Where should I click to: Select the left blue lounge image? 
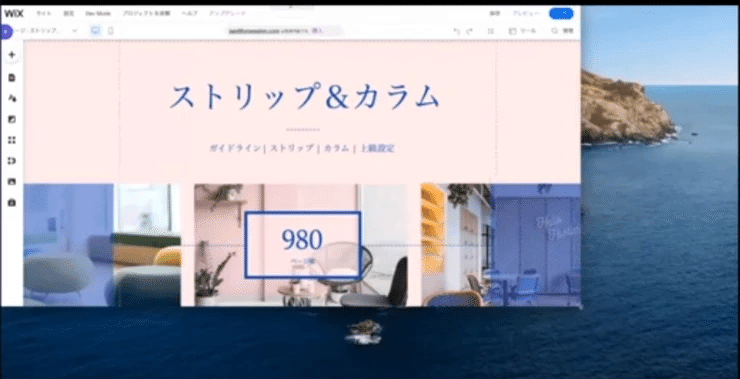click(x=102, y=244)
